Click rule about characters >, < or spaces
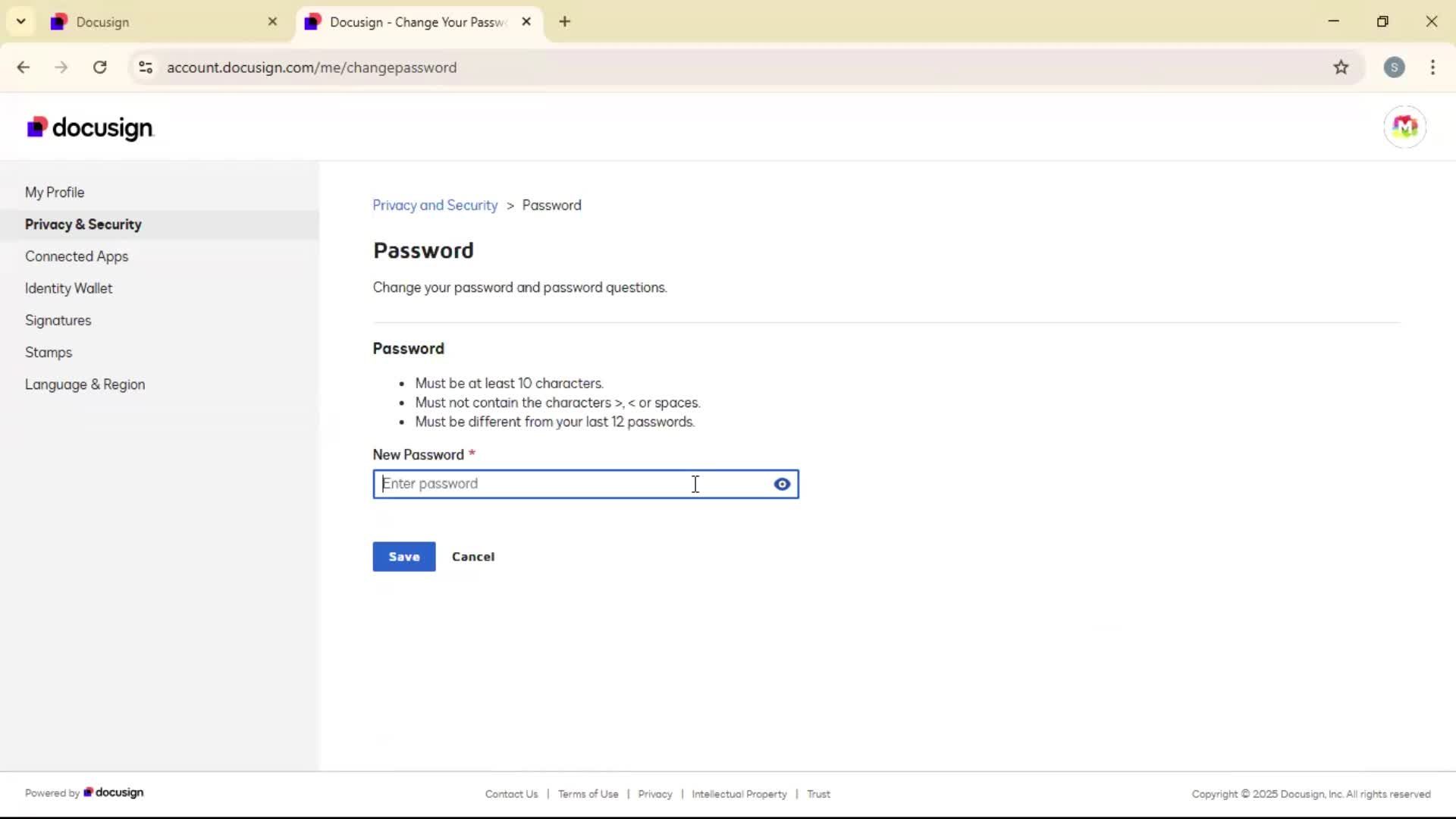 point(557,403)
